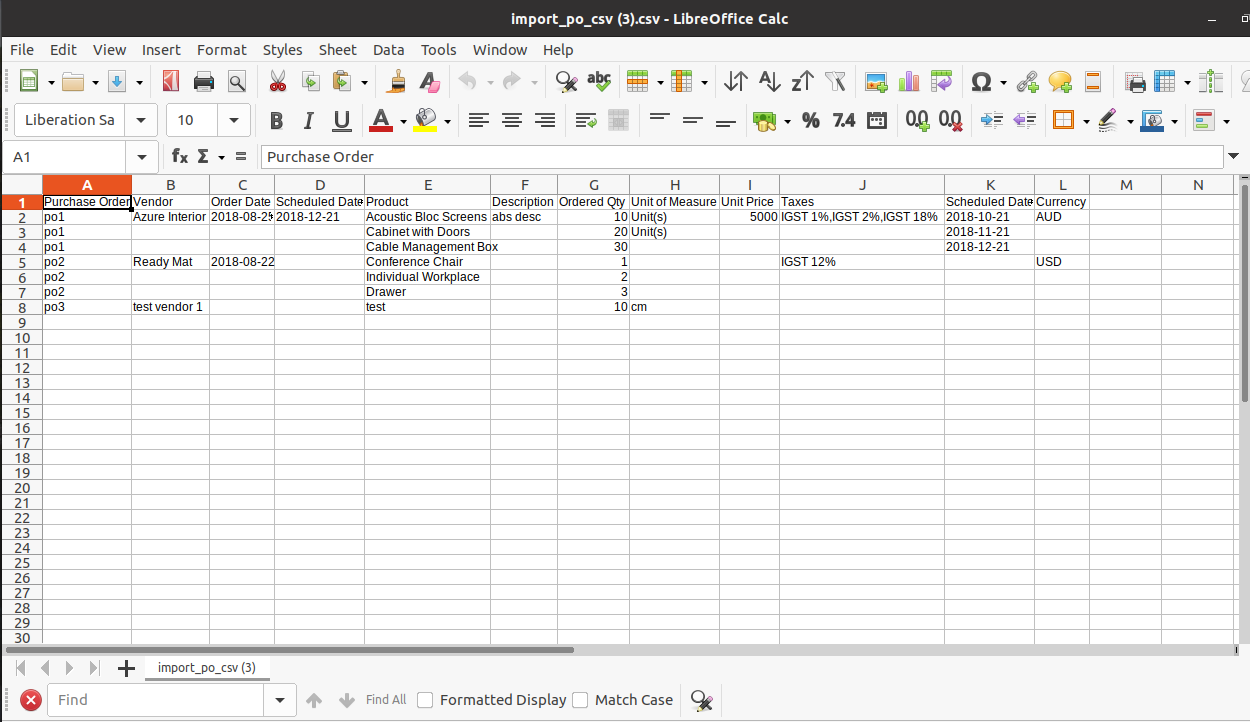This screenshot has width=1250, height=722.
Task: Click the Save document icon
Action: [116, 81]
